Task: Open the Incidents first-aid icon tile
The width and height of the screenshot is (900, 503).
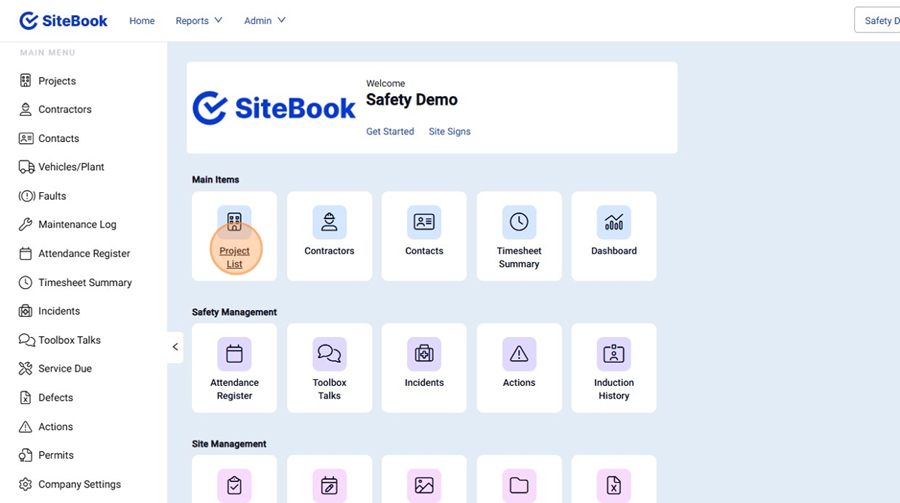Action: [x=424, y=353]
